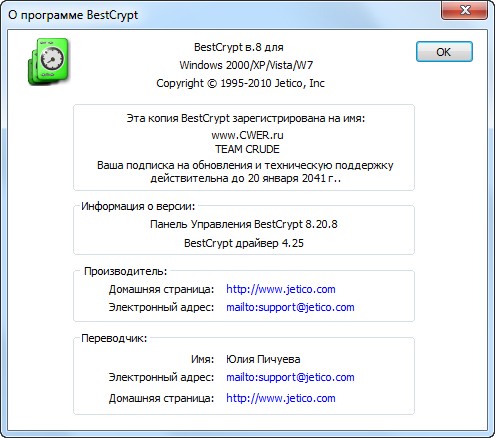
Task: Open manufacturer mailto:support@jetico.com link
Action: pyautogui.click(x=290, y=307)
